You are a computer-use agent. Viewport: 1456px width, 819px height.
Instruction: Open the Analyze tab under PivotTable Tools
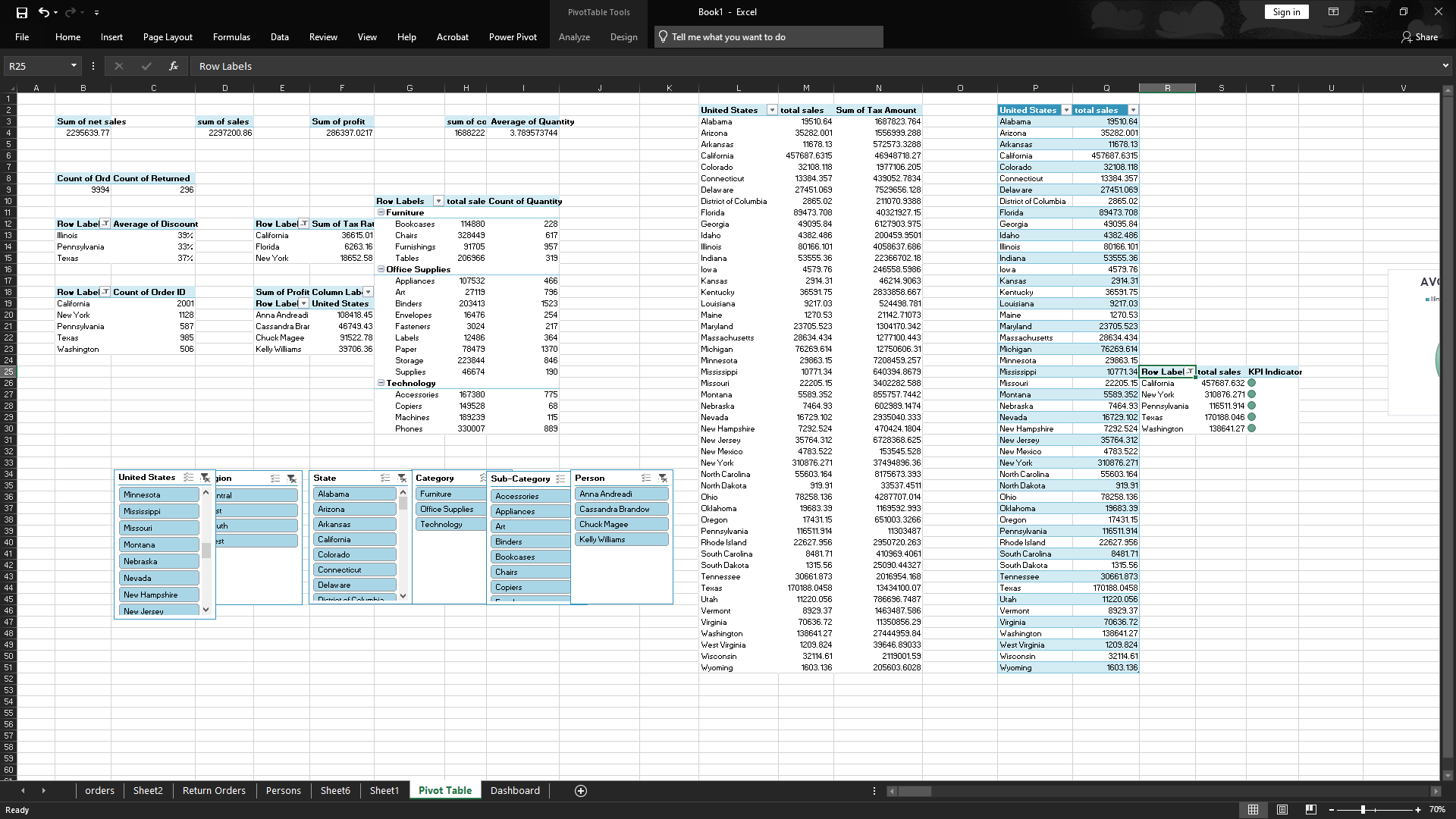pyautogui.click(x=574, y=36)
